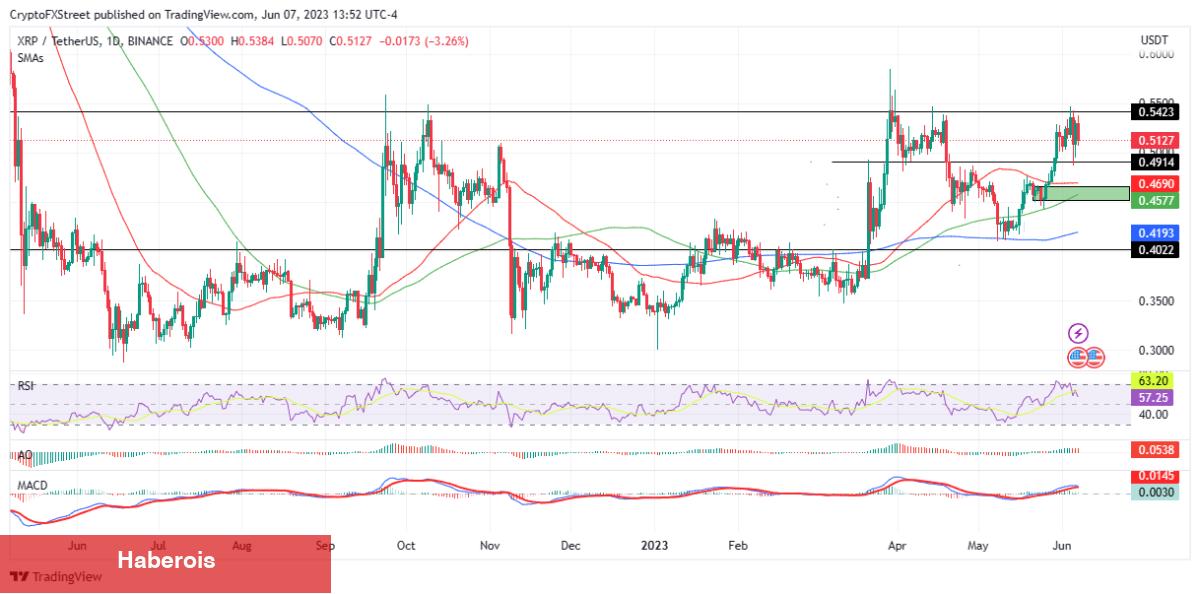Click the 0.0538 AO value label
The width and height of the screenshot is (1200, 594).
click(1156, 450)
